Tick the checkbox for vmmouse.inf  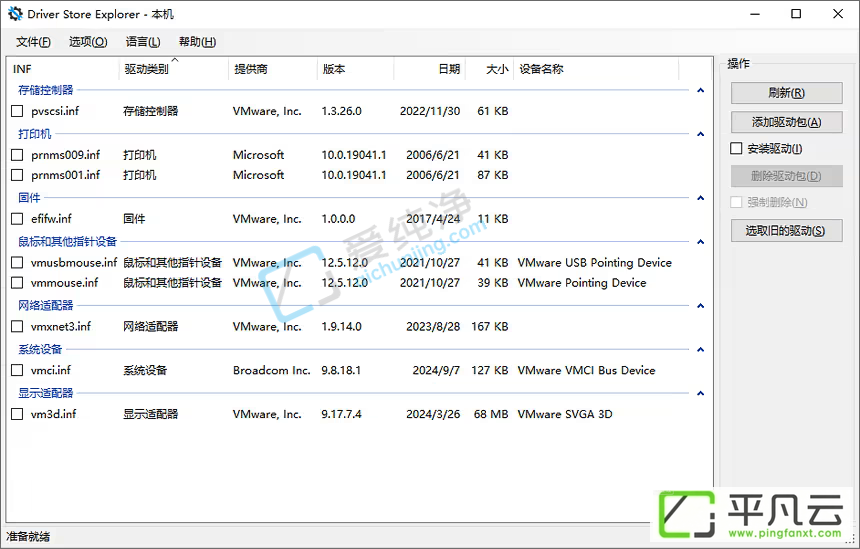(17, 282)
